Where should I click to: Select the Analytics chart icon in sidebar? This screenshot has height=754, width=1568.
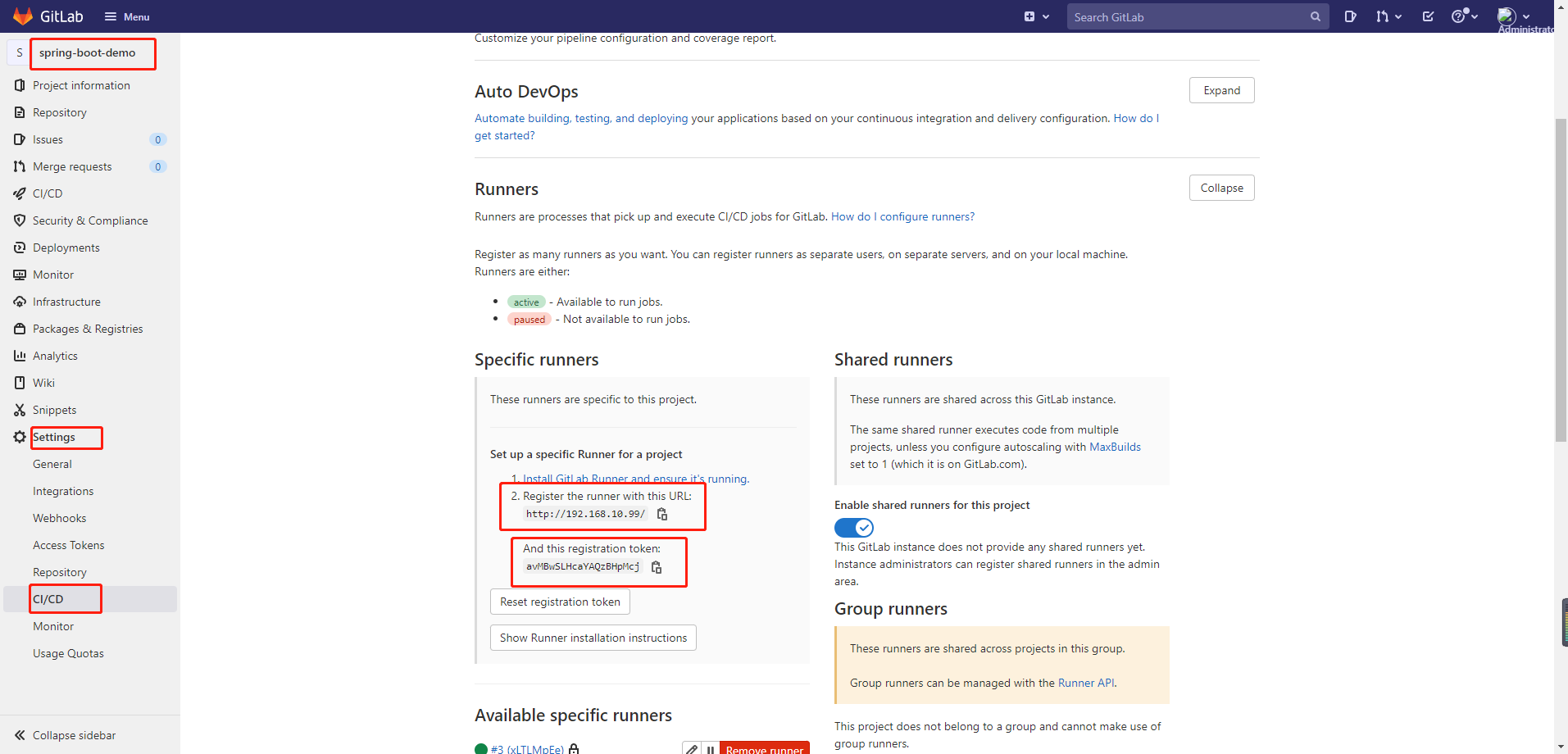[x=20, y=356]
